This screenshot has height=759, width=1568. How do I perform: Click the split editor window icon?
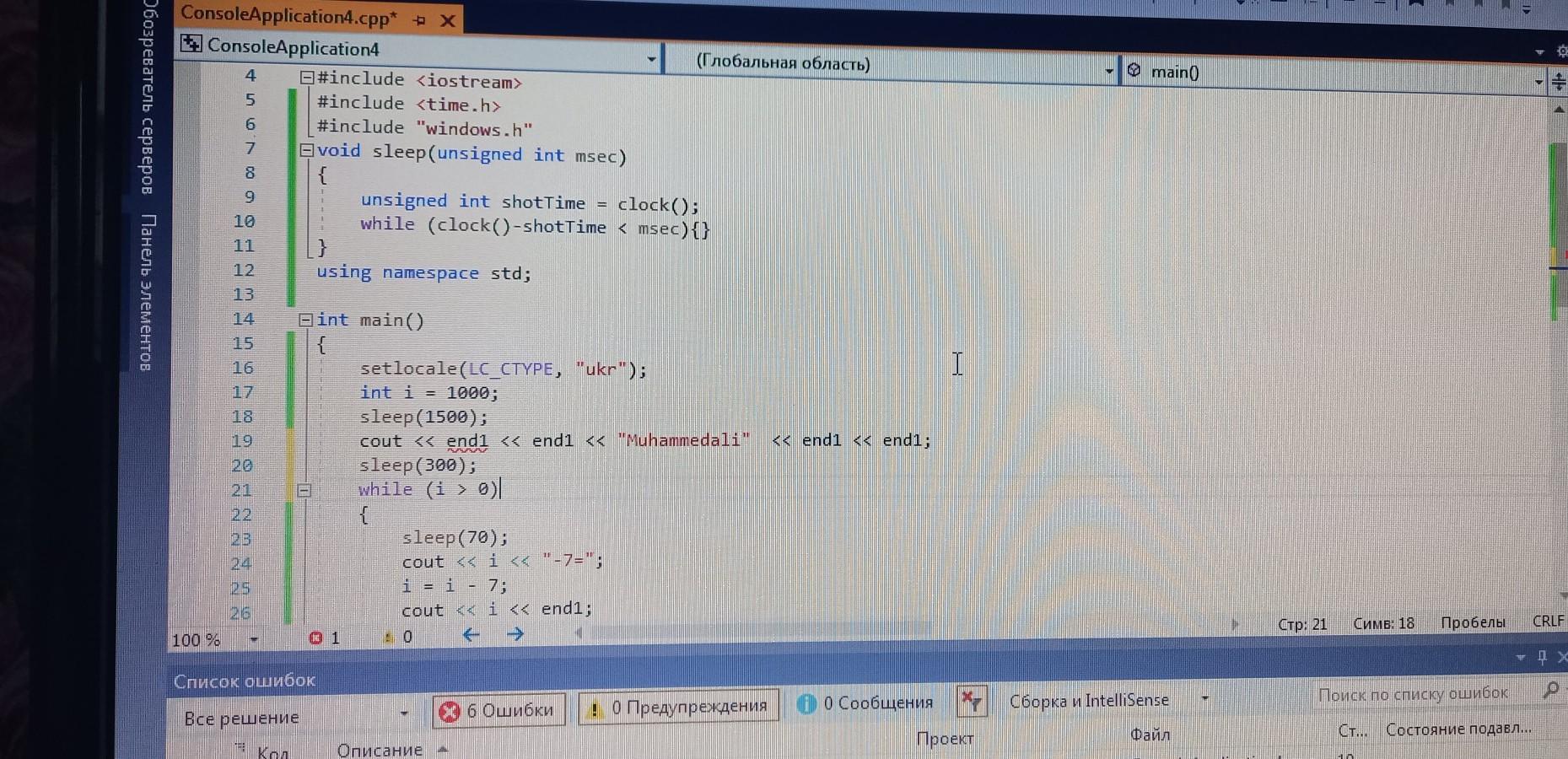click(x=1558, y=82)
